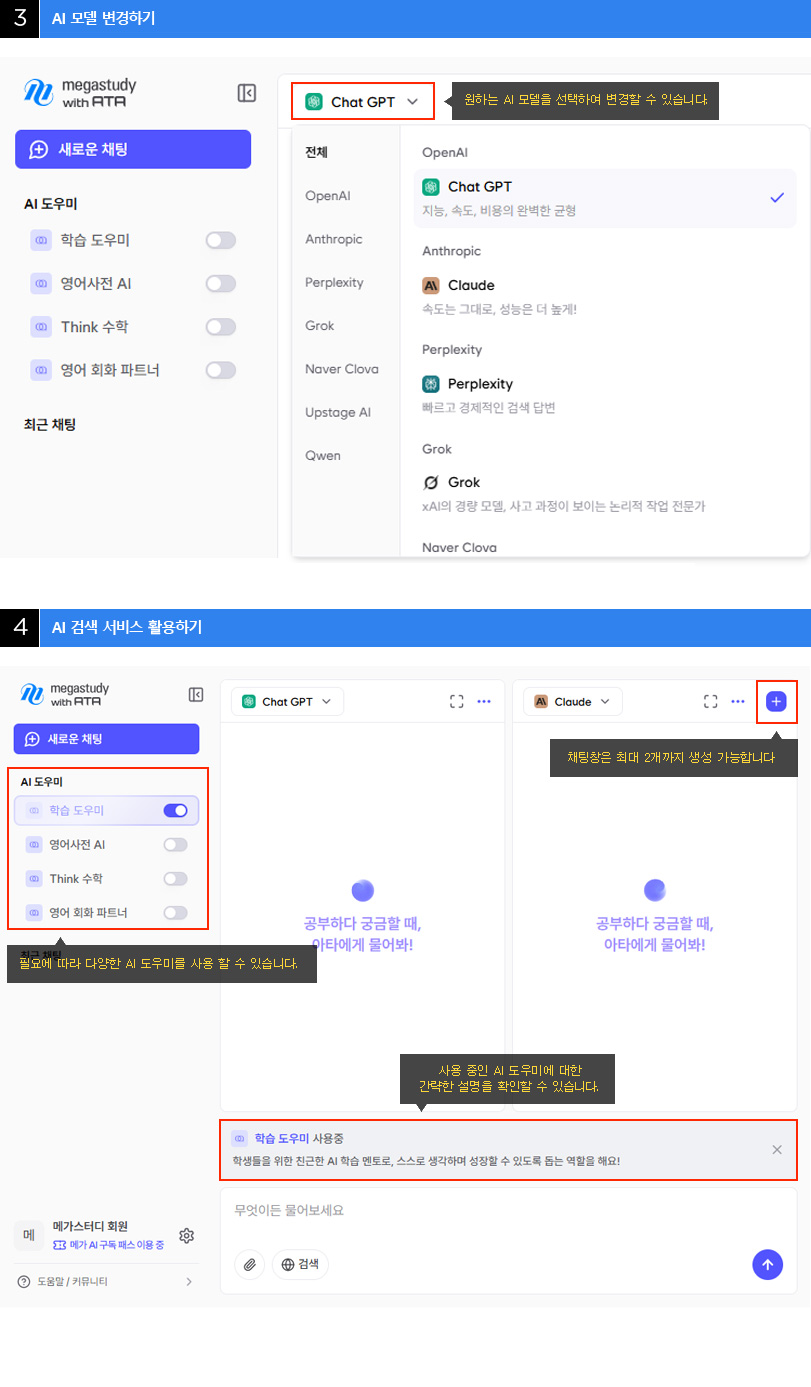The height and width of the screenshot is (1387, 811).
Task: Open 메가 AI 구독 패스 이용 중 link
Action: click(109, 1245)
